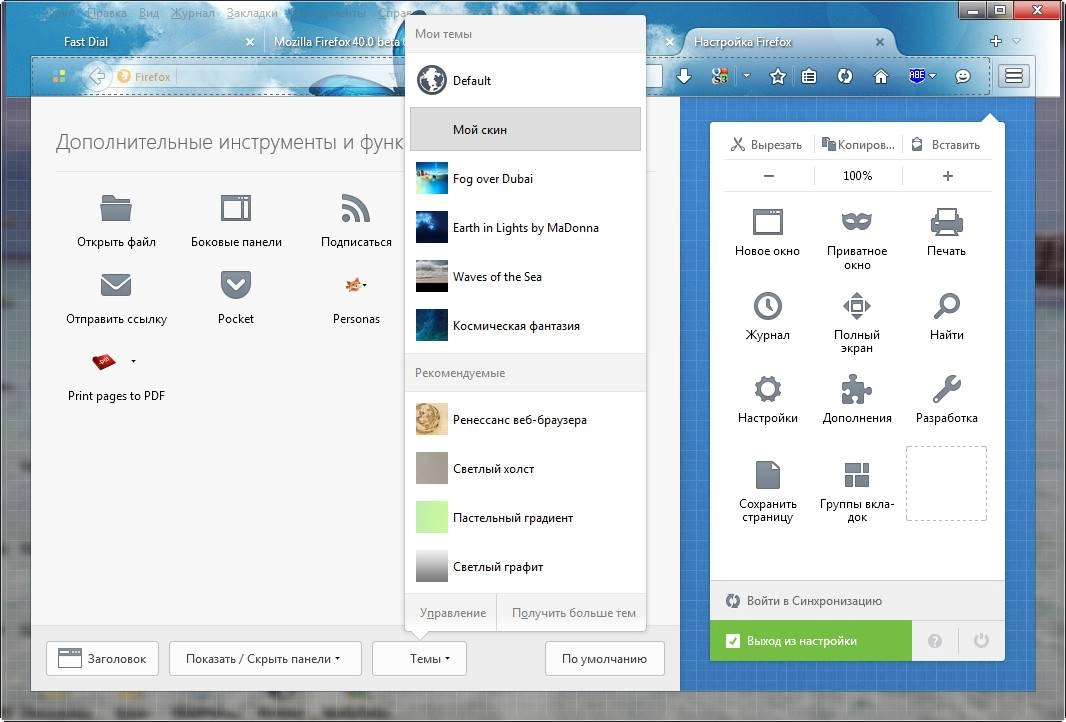Decrease zoom with minus button
Screen dimensions: 1066x722
coord(769,175)
